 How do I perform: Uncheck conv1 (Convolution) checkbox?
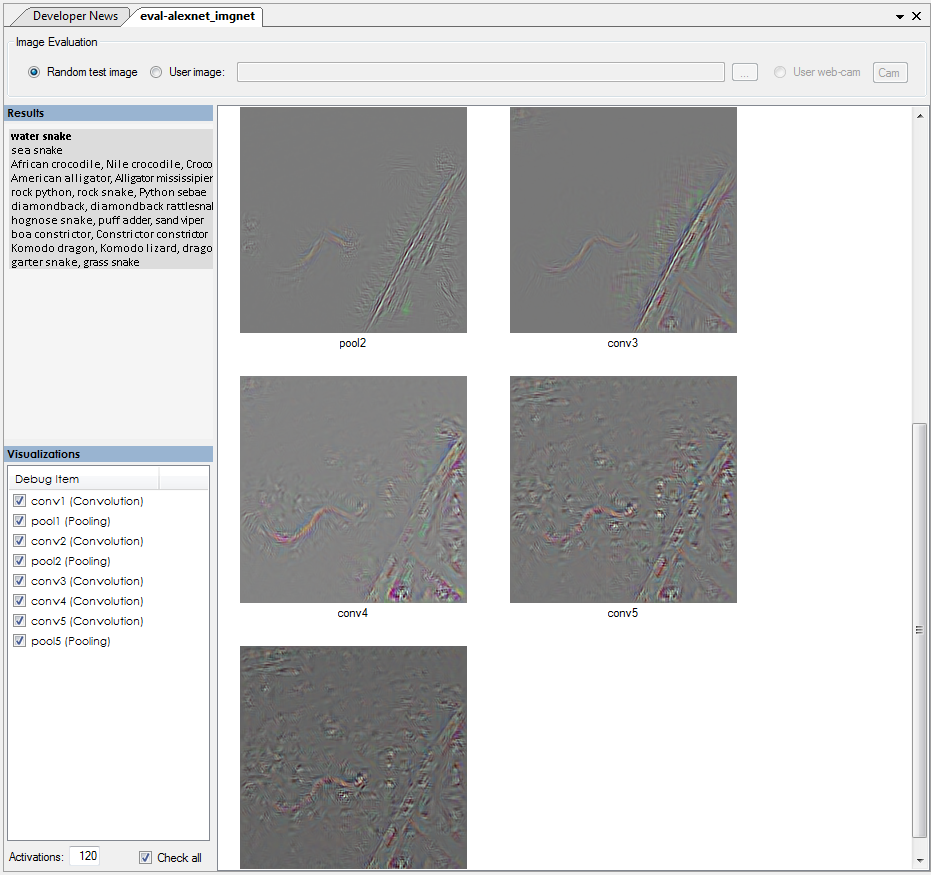[x=20, y=501]
